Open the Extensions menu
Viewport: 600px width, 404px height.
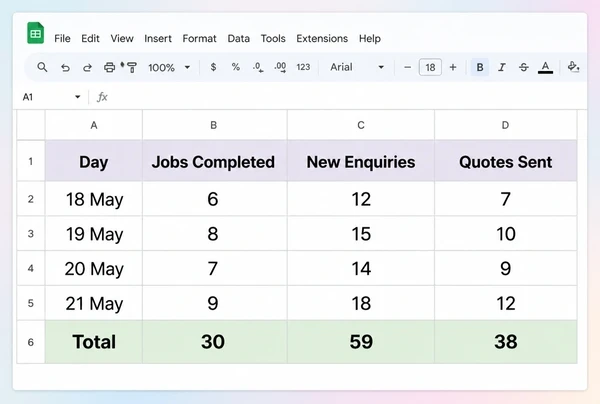tap(322, 39)
